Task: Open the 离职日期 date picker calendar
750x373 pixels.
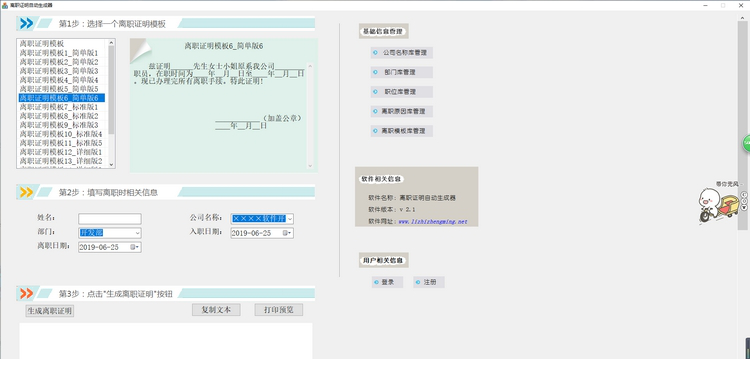Action: tap(134, 247)
